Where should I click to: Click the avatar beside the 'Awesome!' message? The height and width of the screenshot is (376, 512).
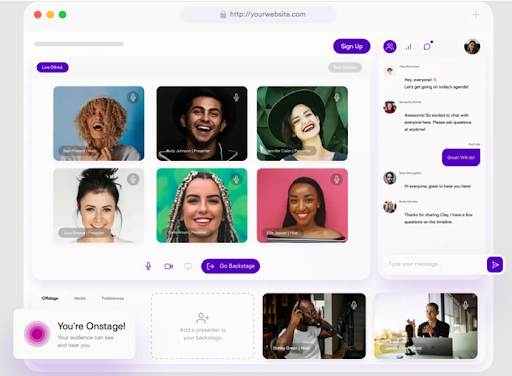389,107
